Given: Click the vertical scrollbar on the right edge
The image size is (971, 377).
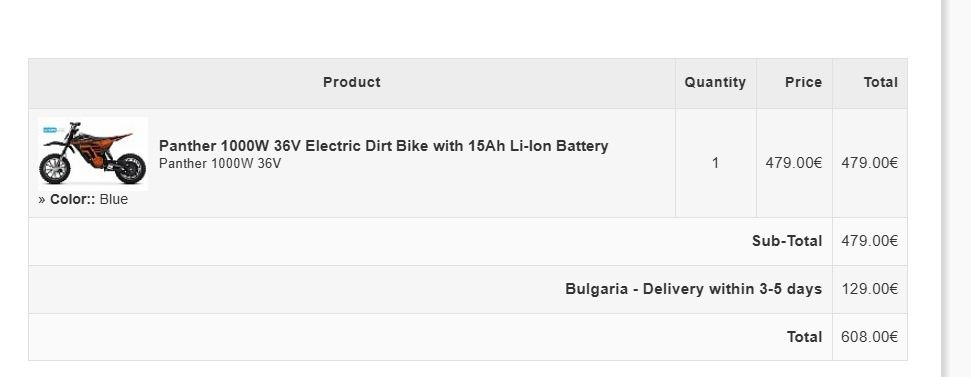Looking at the screenshot, I should [956, 188].
